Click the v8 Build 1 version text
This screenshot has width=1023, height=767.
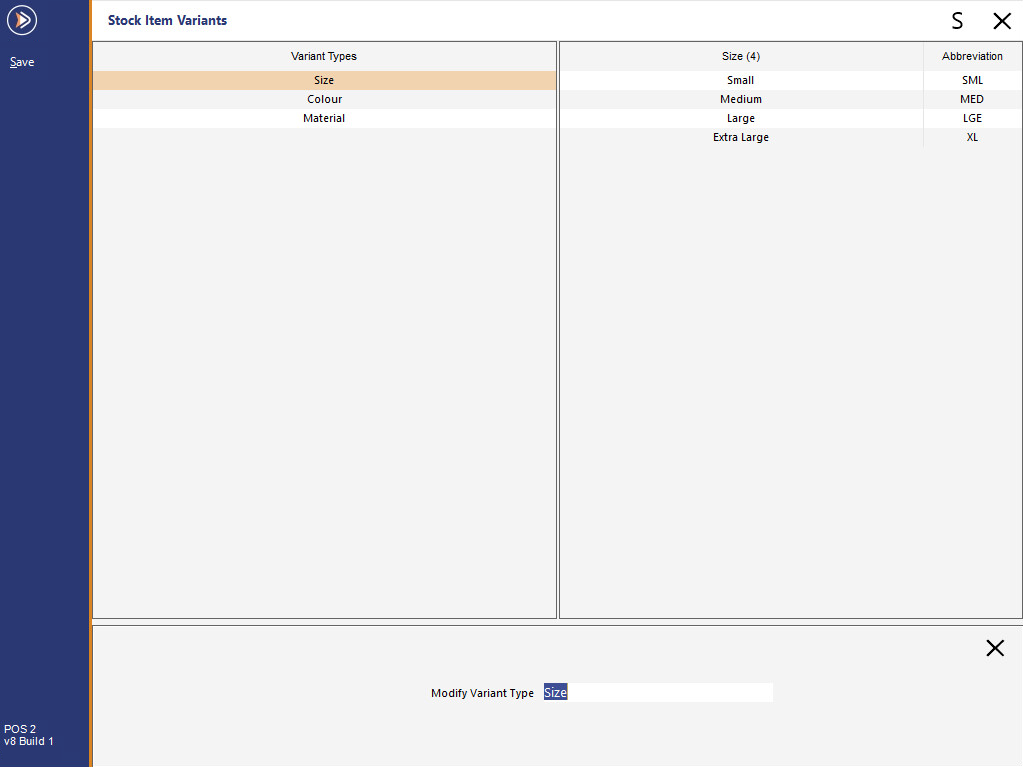click(29, 742)
